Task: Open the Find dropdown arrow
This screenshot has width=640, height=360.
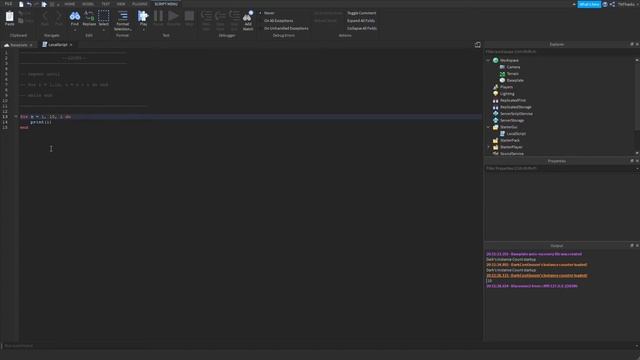Action: pyautogui.click(x=75, y=30)
